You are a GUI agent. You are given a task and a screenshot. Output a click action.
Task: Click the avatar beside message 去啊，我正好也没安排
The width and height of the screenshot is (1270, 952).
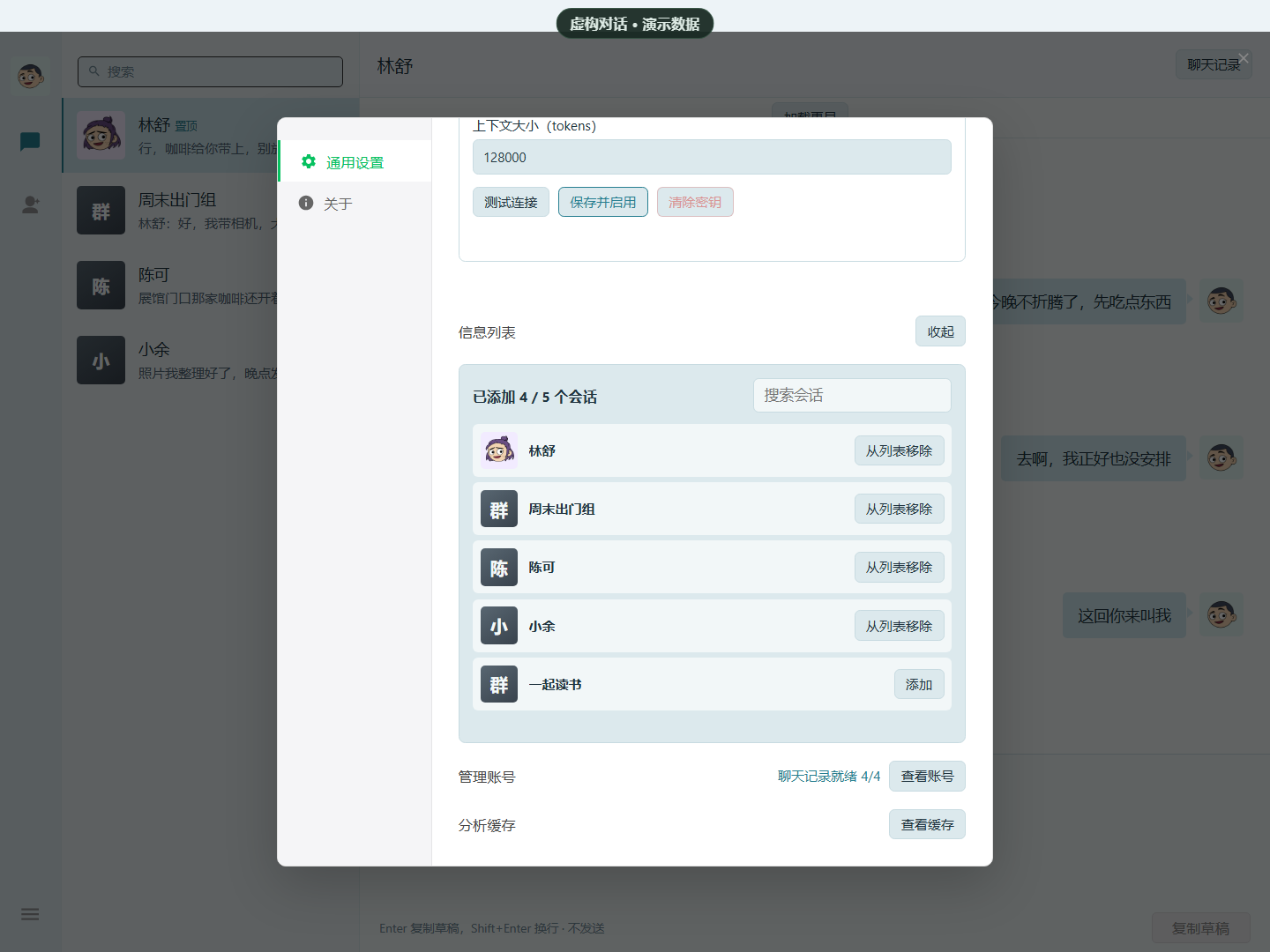coord(1221,457)
